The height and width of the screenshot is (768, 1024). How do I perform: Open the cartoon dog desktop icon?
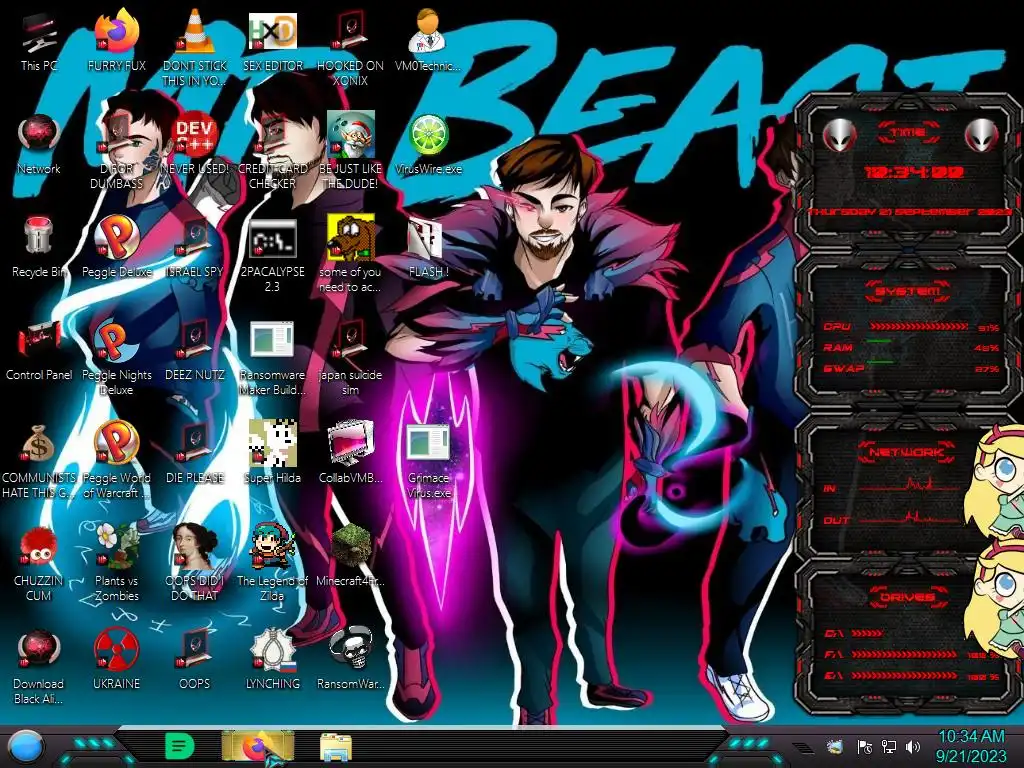pyautogui.click(x=350, y=255)
